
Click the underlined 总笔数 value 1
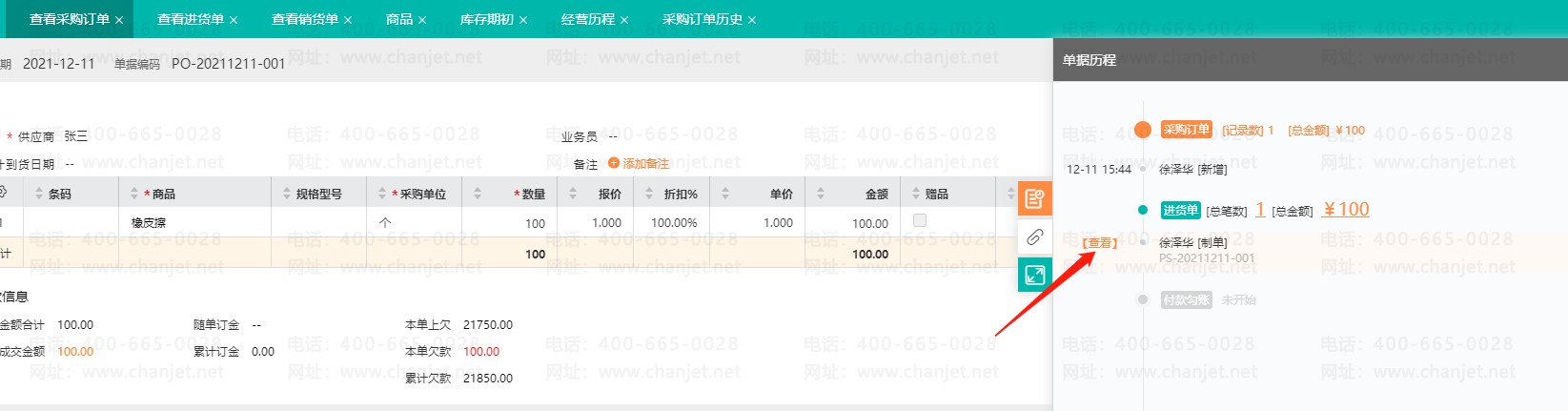[x=1260, y=209]
